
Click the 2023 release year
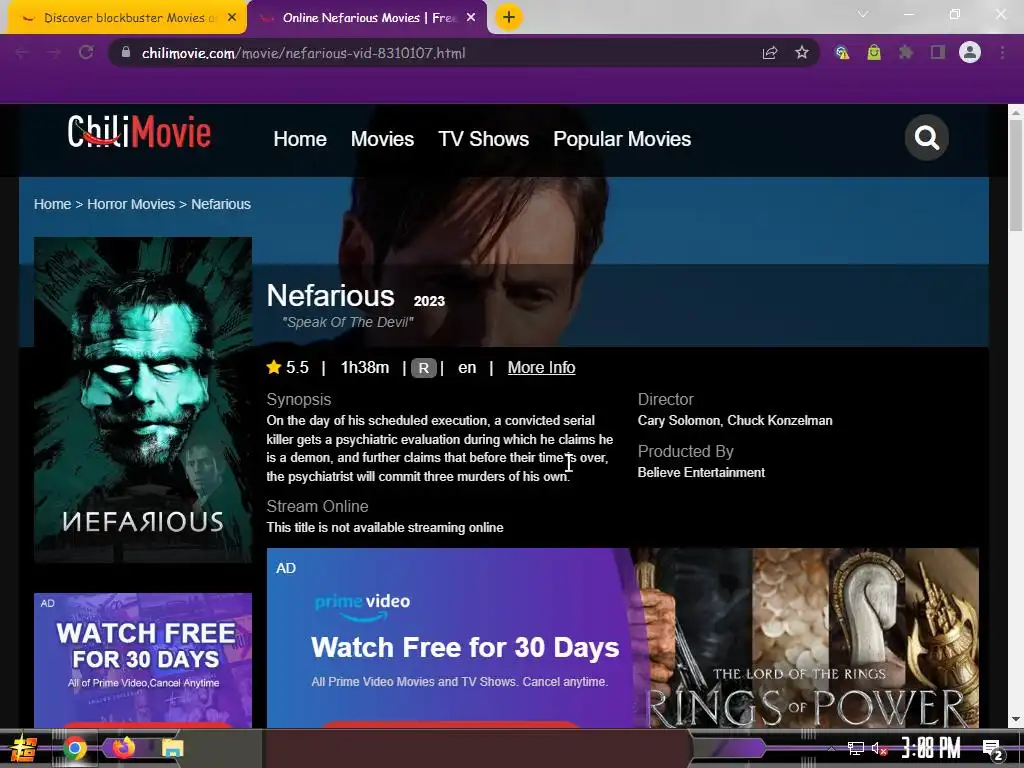[x=429, y=301]
